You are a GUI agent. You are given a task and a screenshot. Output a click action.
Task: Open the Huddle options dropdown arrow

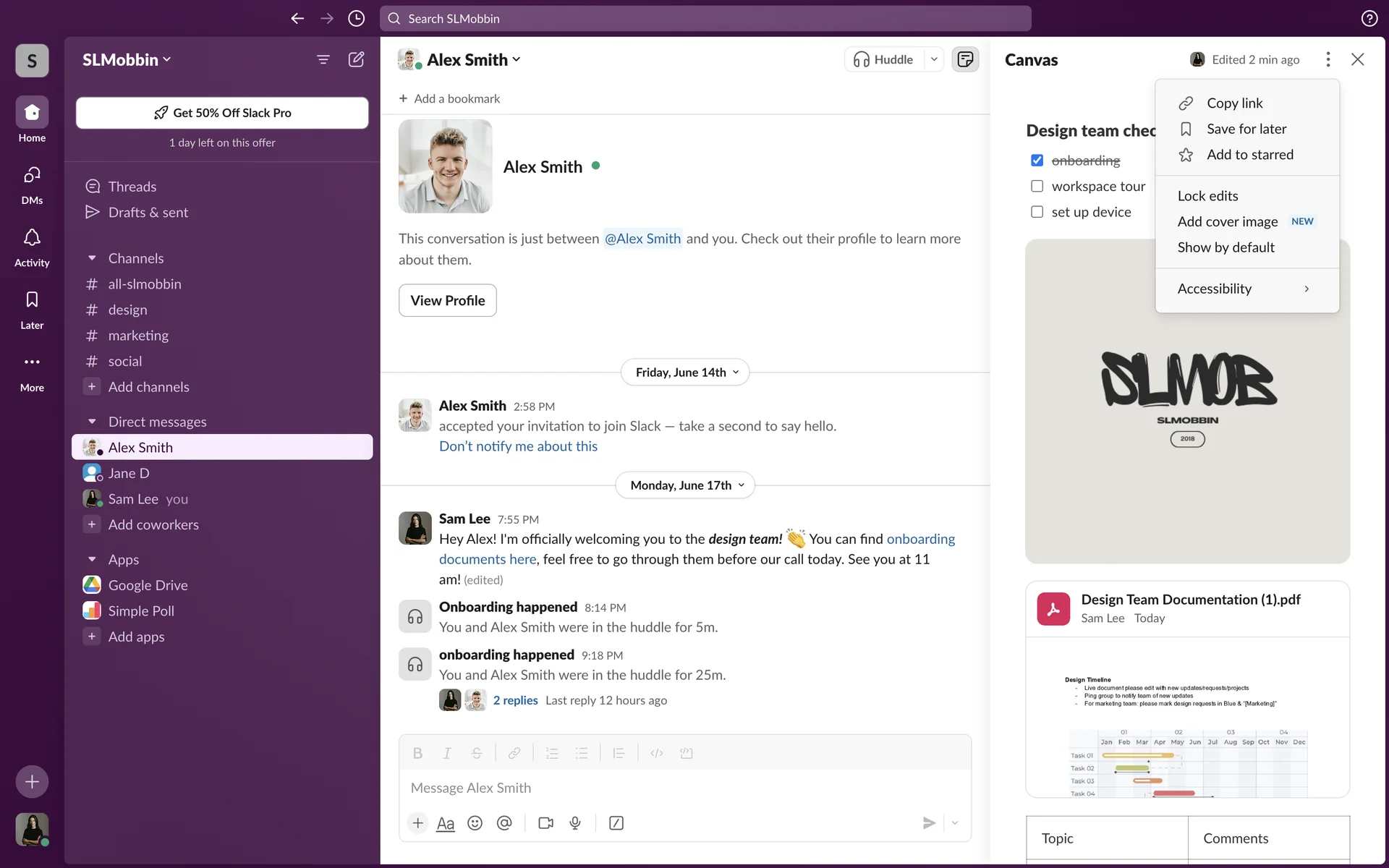click(934, 59)
